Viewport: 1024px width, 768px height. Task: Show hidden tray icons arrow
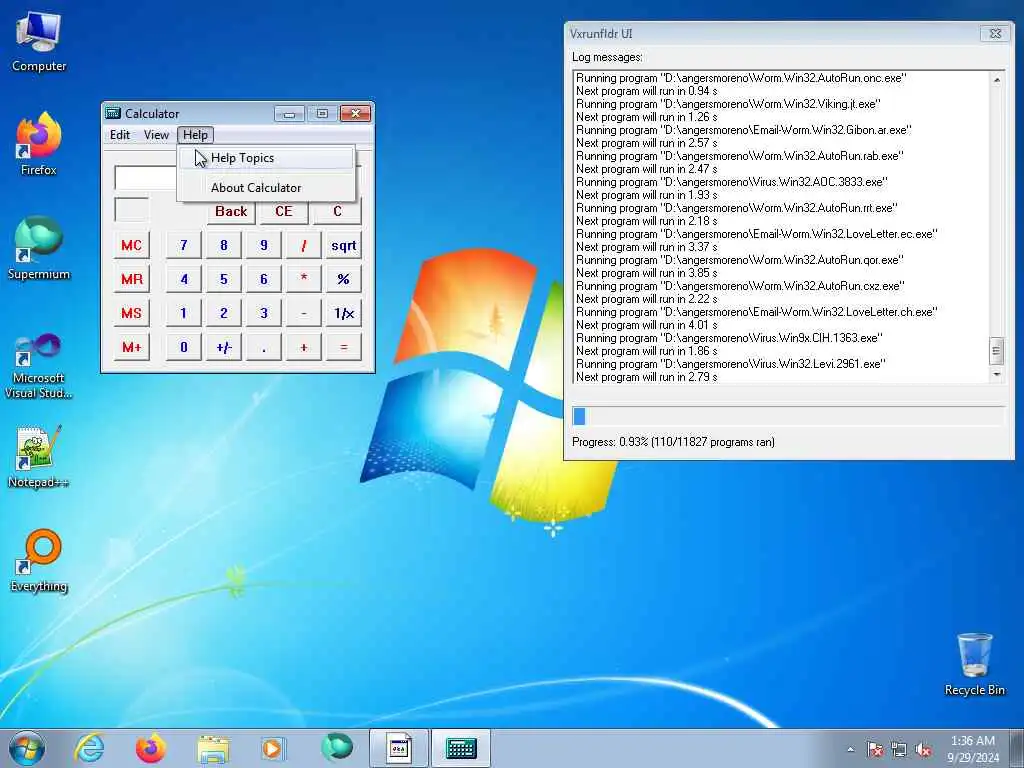(850, 749)
